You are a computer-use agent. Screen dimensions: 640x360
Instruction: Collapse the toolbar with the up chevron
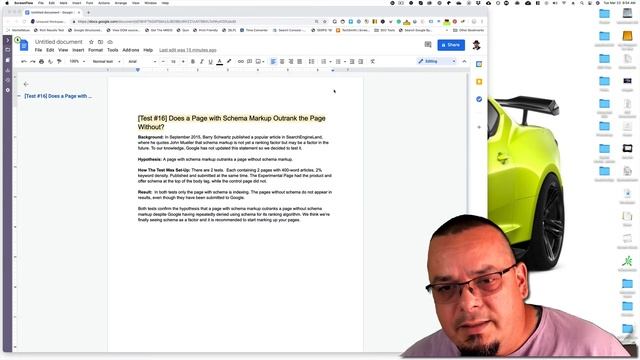click(464, 61)
